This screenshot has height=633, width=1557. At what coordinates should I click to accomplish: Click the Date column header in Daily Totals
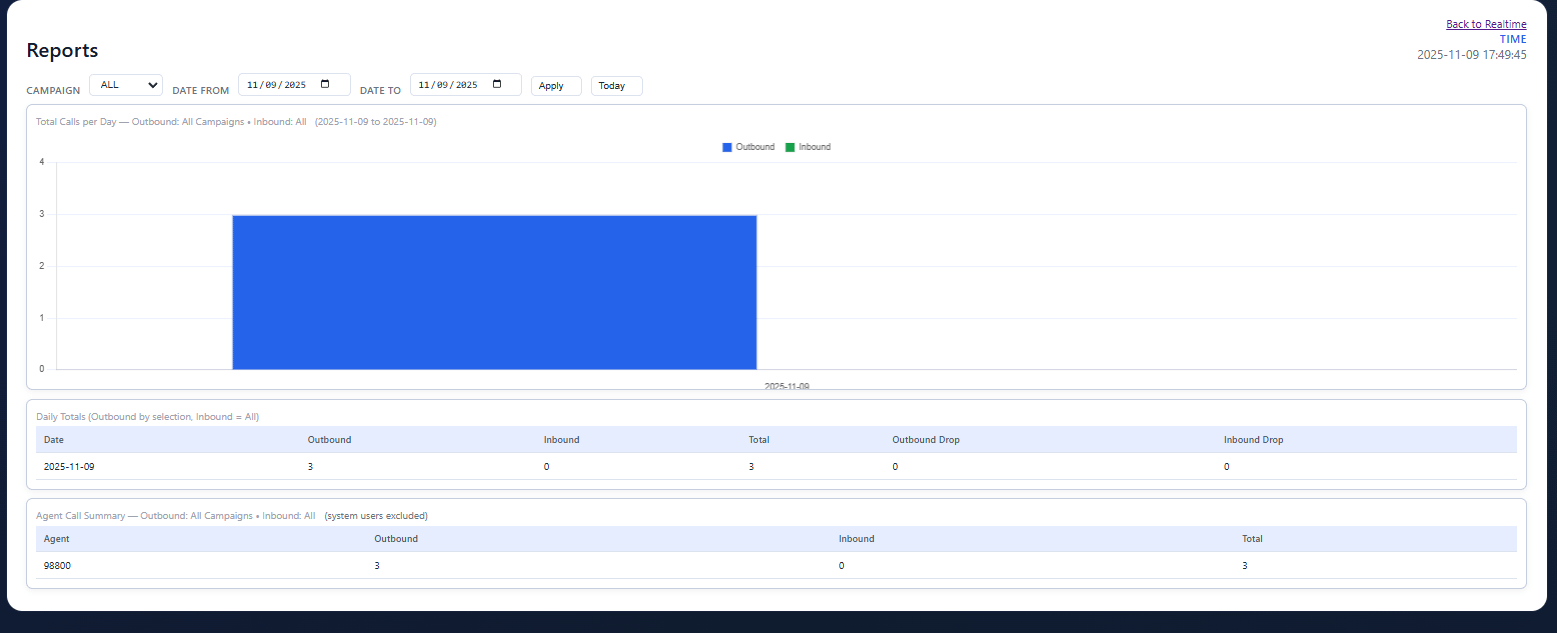point(53,439)
